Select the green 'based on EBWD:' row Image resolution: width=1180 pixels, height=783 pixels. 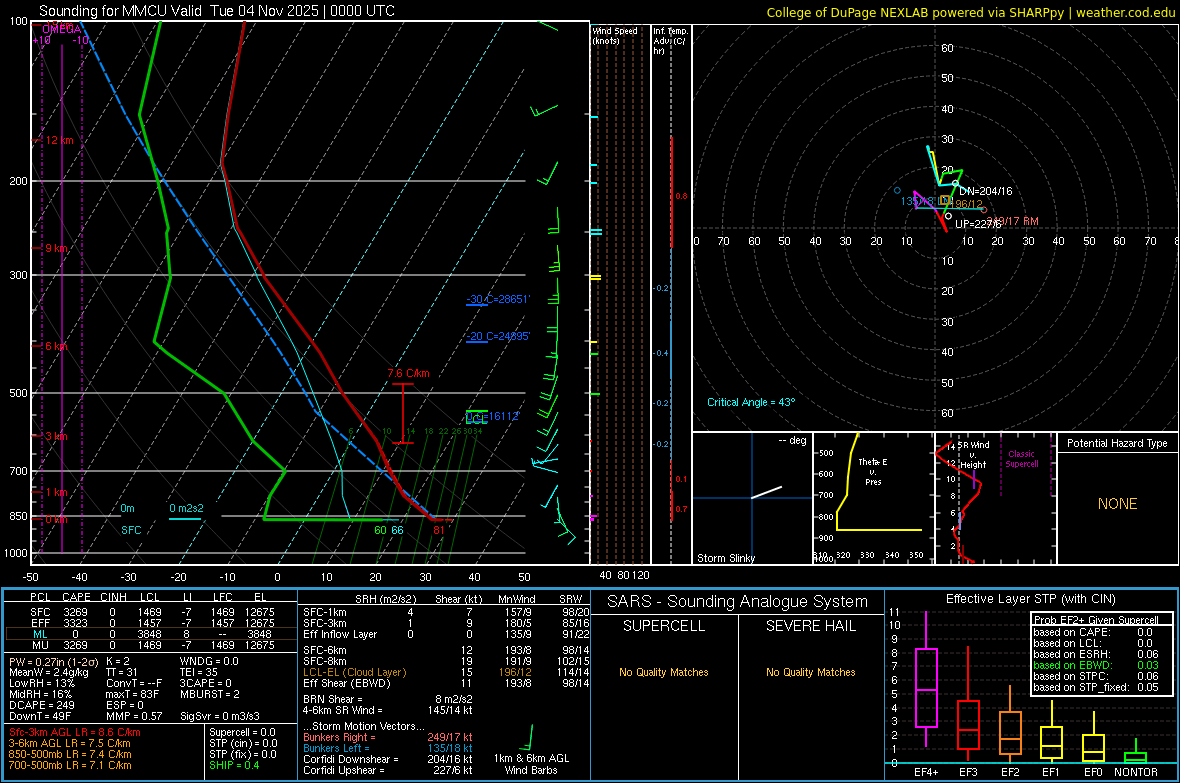[x=1096, y=666]
